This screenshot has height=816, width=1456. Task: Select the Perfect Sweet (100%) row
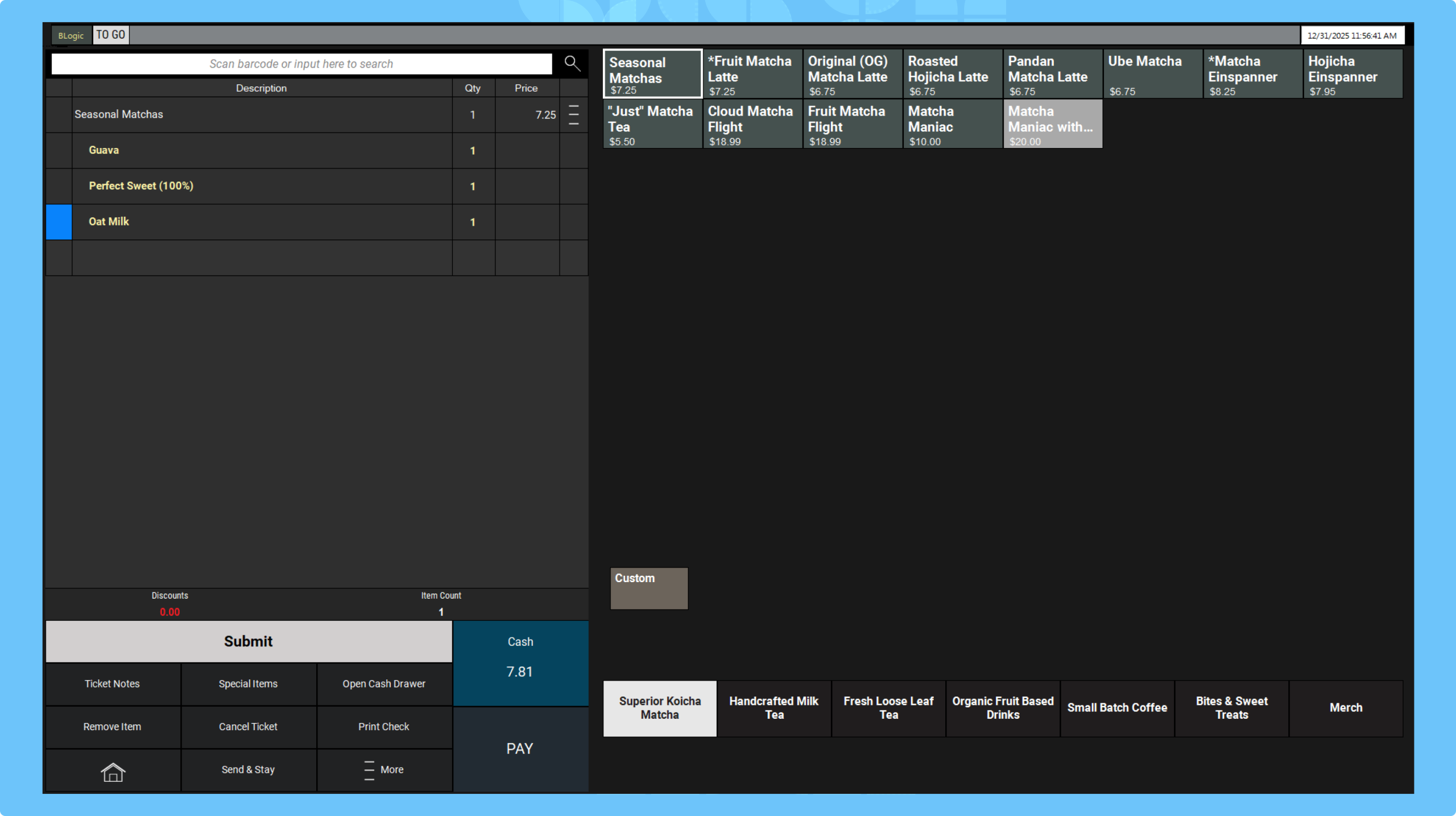coord(317,187)
